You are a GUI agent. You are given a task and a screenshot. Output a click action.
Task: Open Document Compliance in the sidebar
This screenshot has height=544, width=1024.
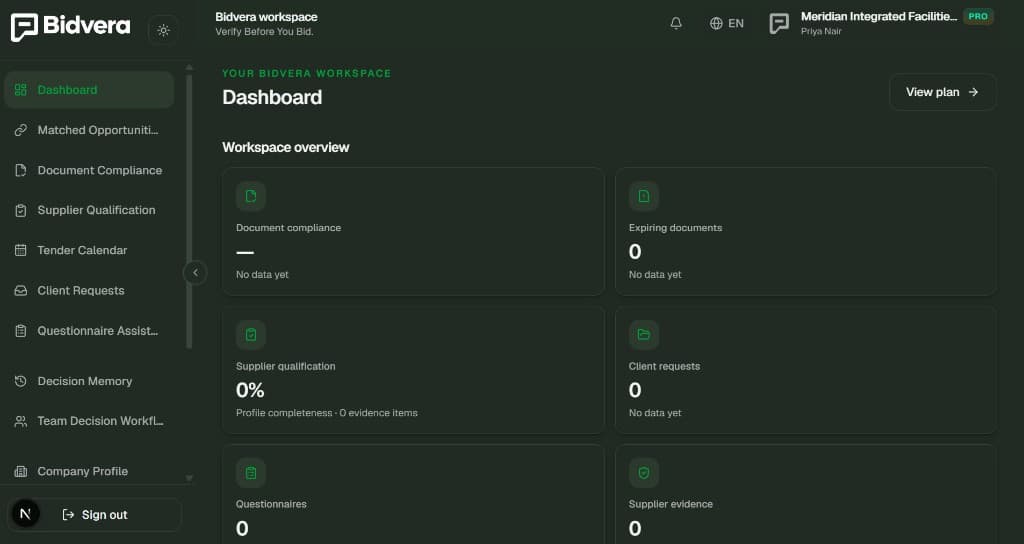(89, 170)
